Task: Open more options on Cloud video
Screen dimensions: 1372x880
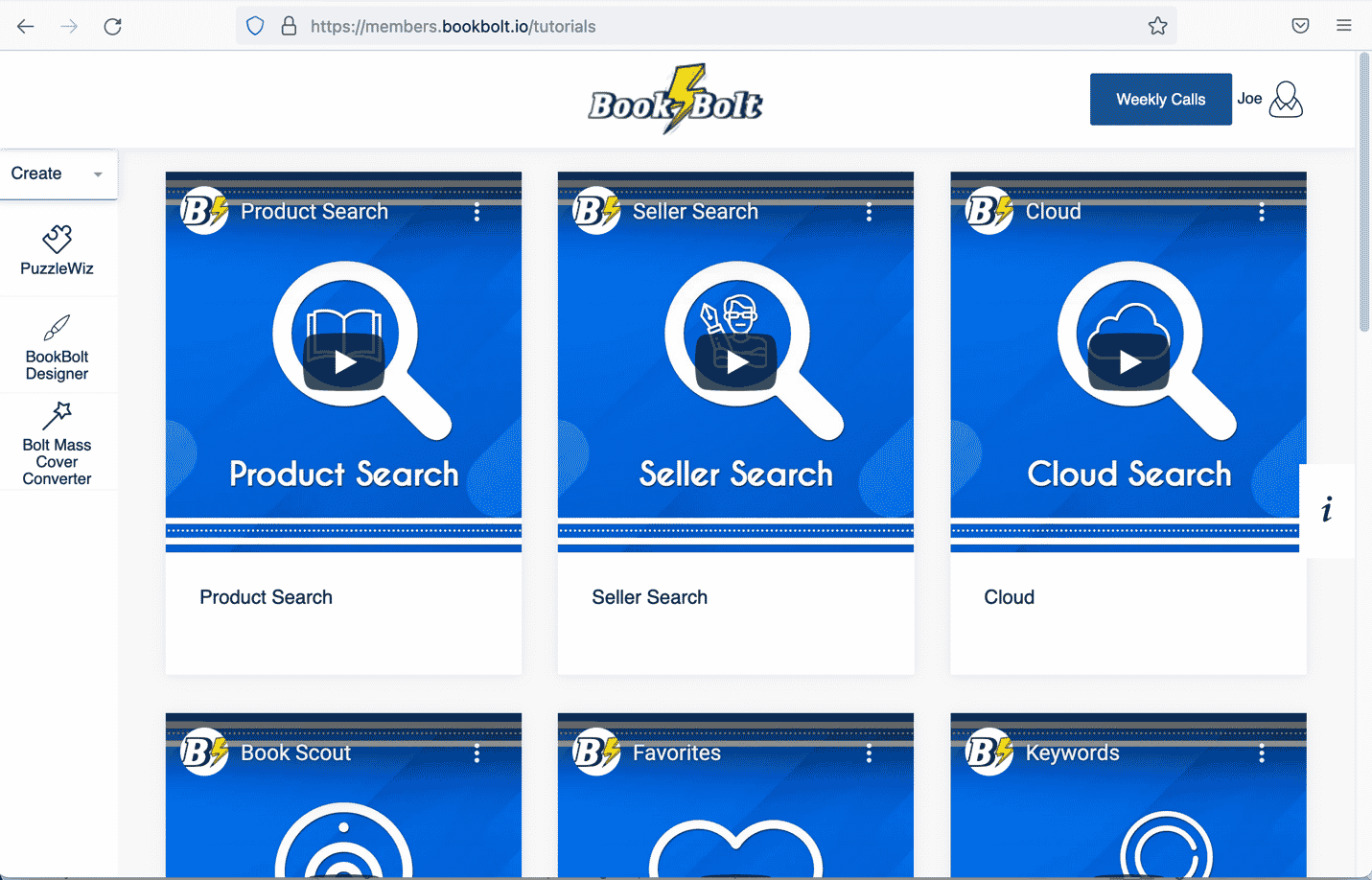Action: [x=1262, y=212]
